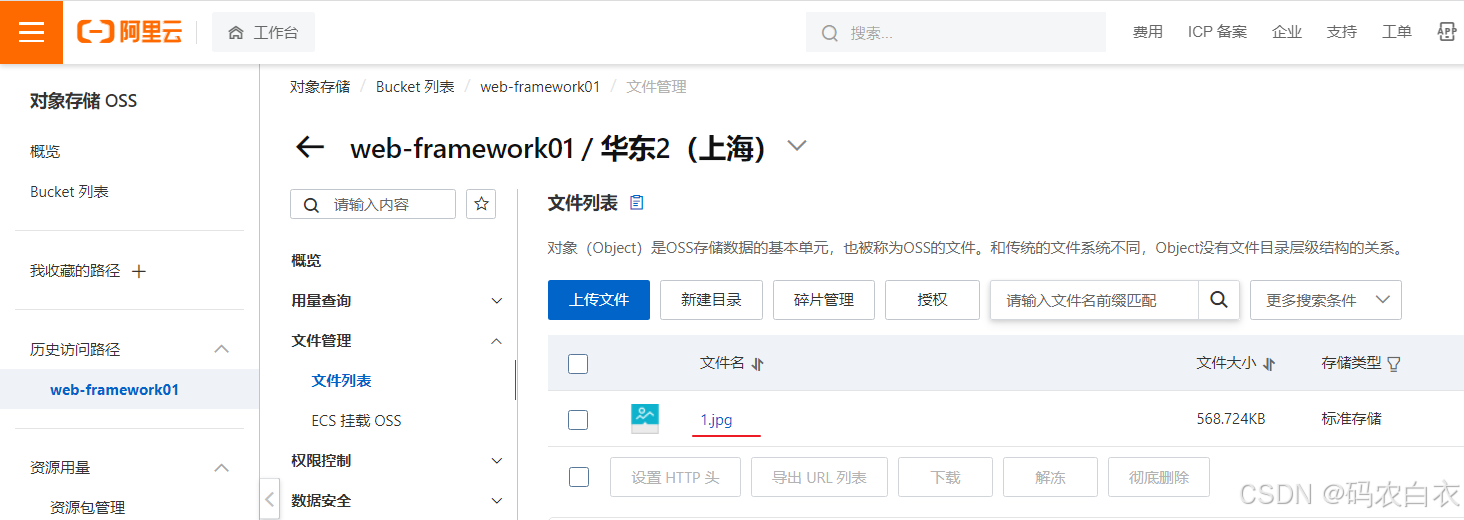This screenshot has height=520, width=1464.
Task: Click the 568.724KB file size cell
Action: [1230, 419]
